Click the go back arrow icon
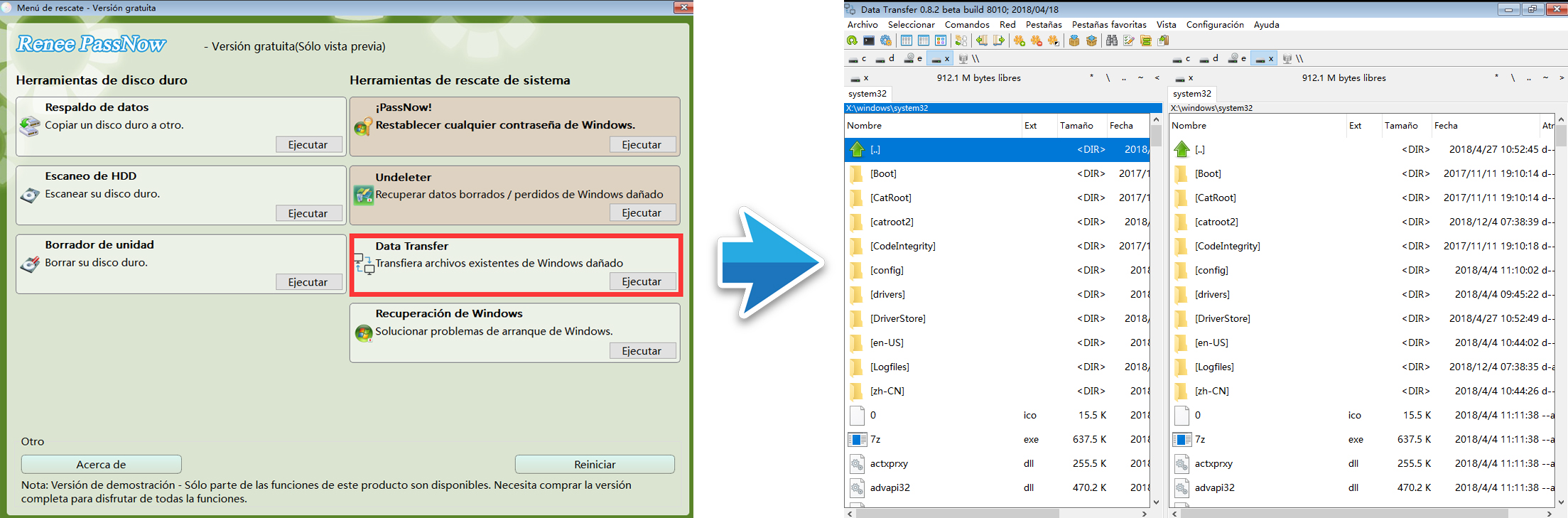 [x=982, y=41]
